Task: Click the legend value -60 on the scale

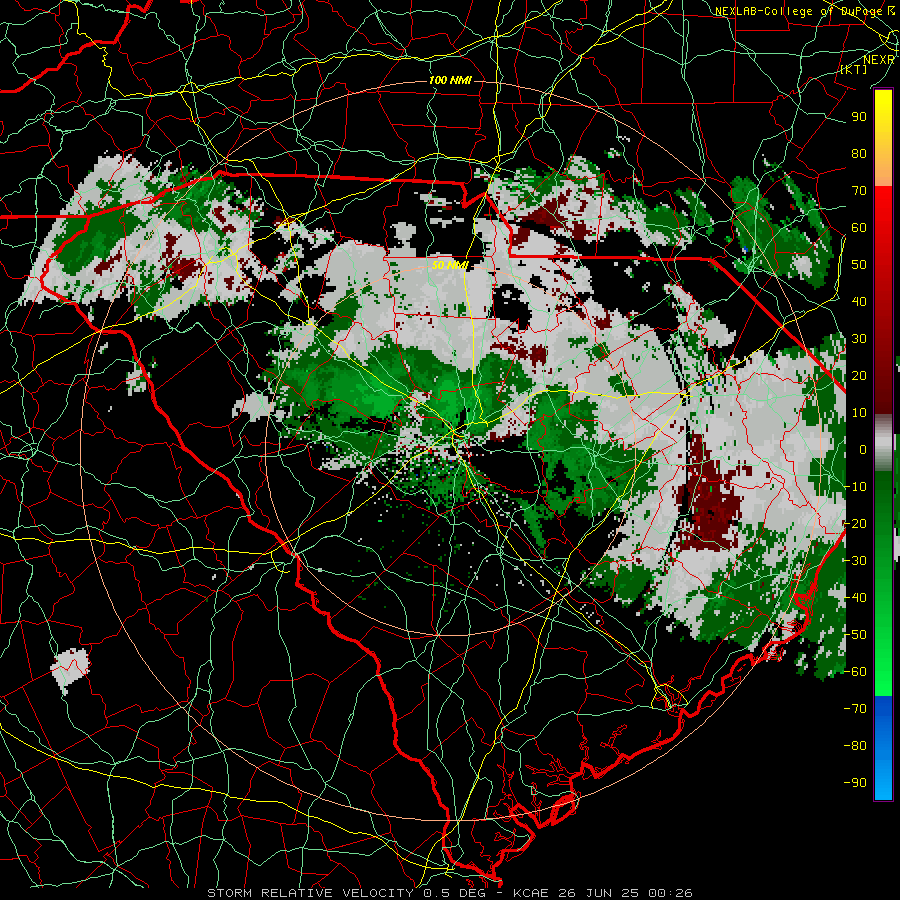Action: 855,672
